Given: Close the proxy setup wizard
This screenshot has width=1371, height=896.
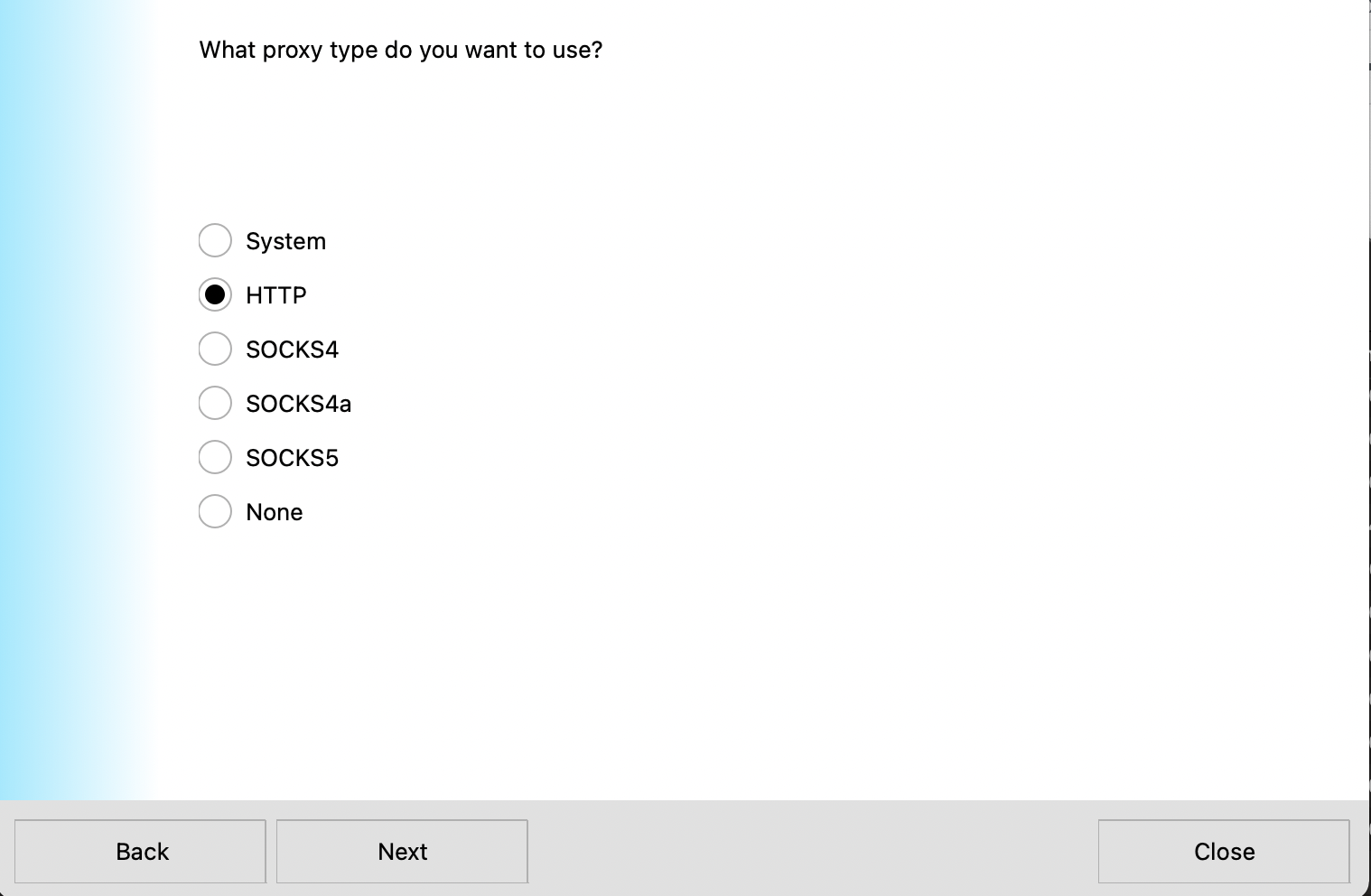Looking at the screenshot, I should tap(1224, 852).
